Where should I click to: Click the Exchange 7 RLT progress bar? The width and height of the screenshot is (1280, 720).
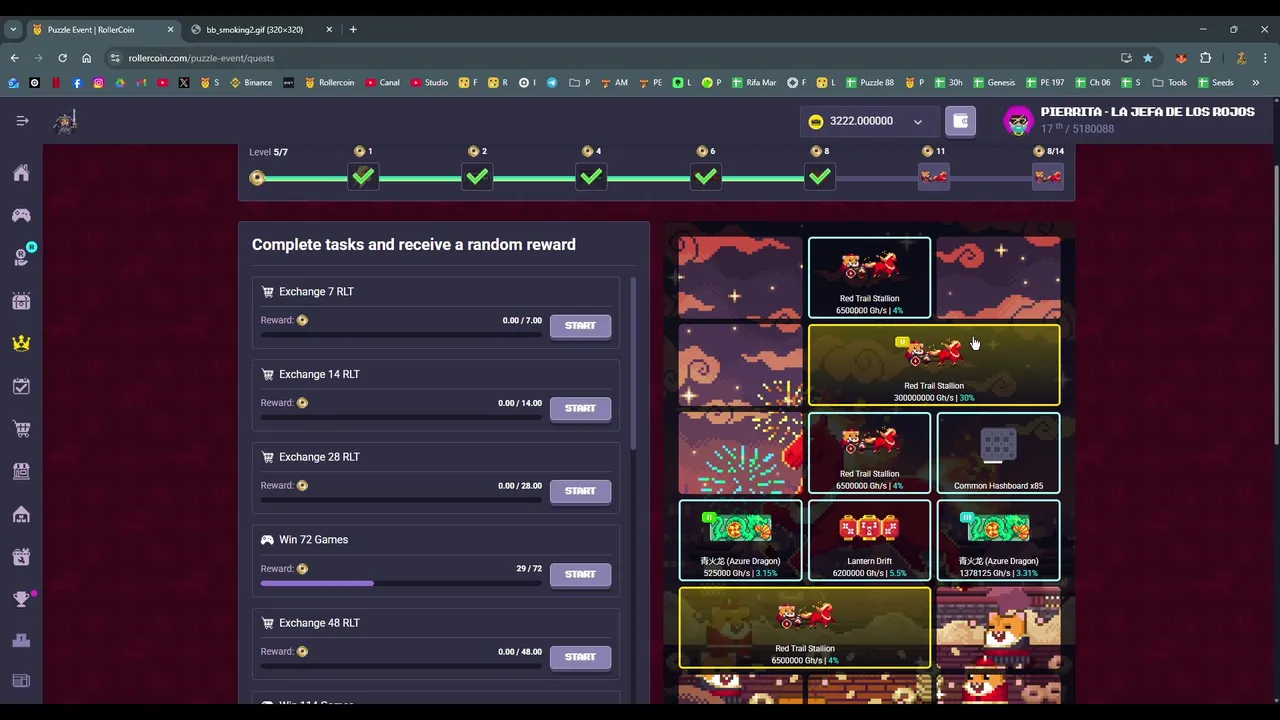click(x=401, y=335)
